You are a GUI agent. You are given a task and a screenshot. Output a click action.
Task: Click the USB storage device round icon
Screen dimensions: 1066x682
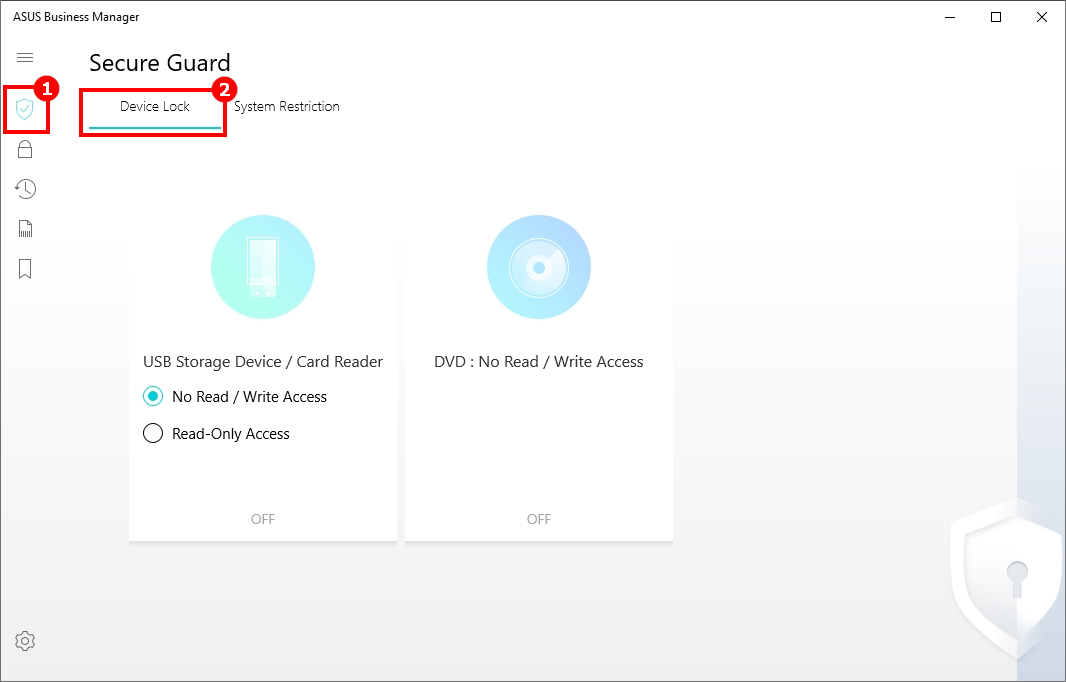[263, 267]
